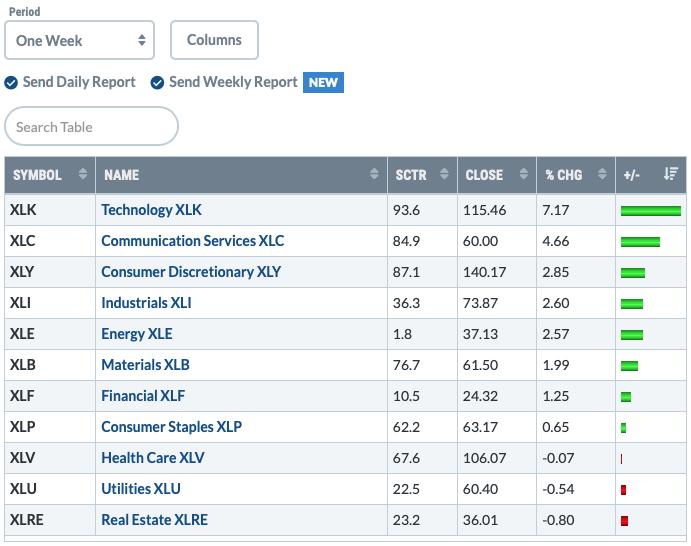691x546 pixels.
Task: Click the Period select up-down arrows
Action: (141, 40)
